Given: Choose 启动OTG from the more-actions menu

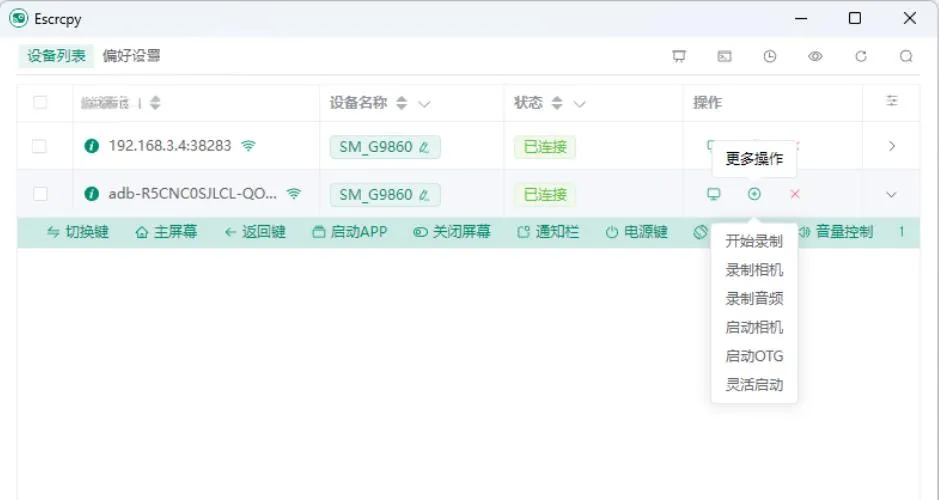Looking at the screenshot, I should click(754, 356).
